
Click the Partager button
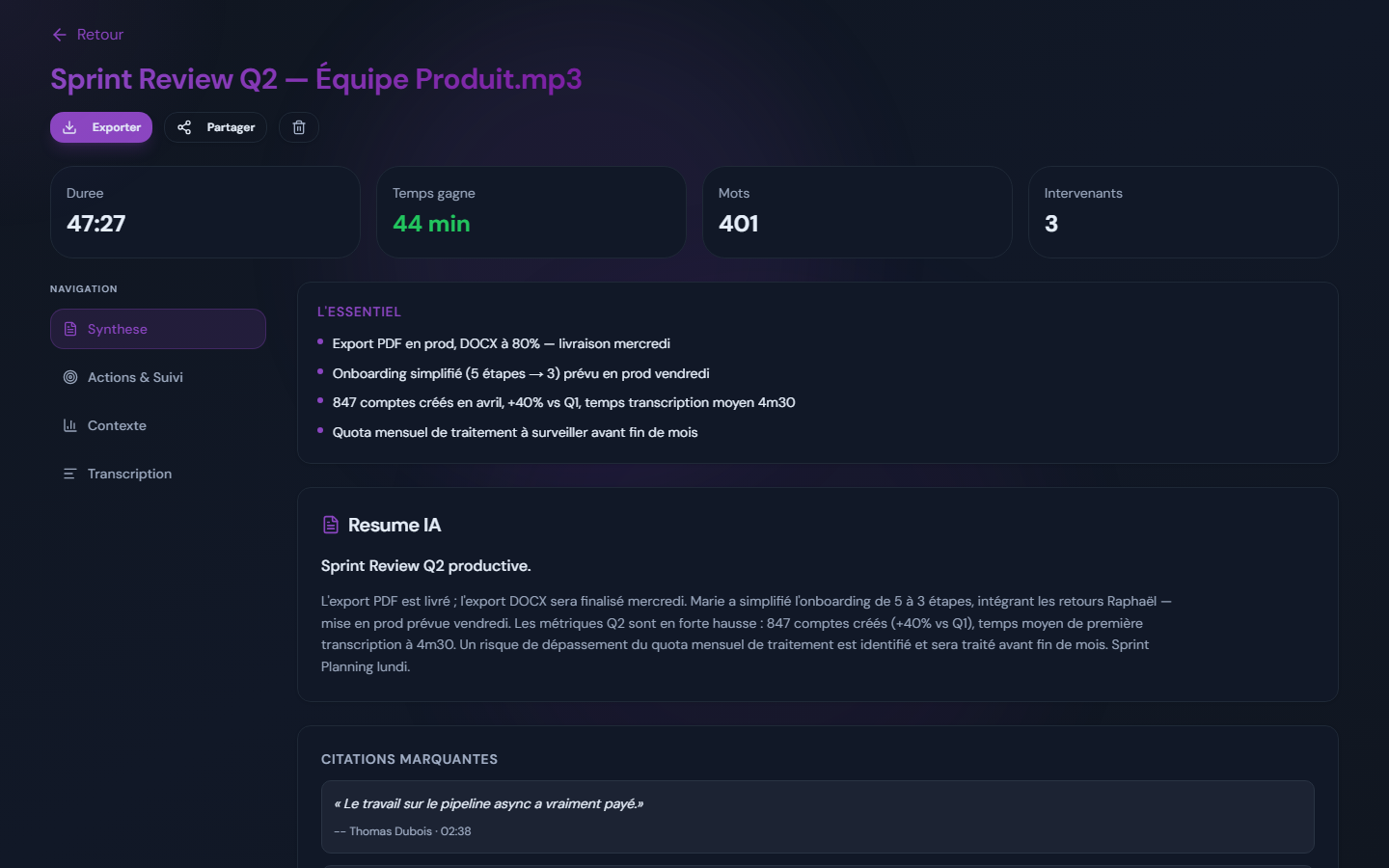tap(215, 127)
